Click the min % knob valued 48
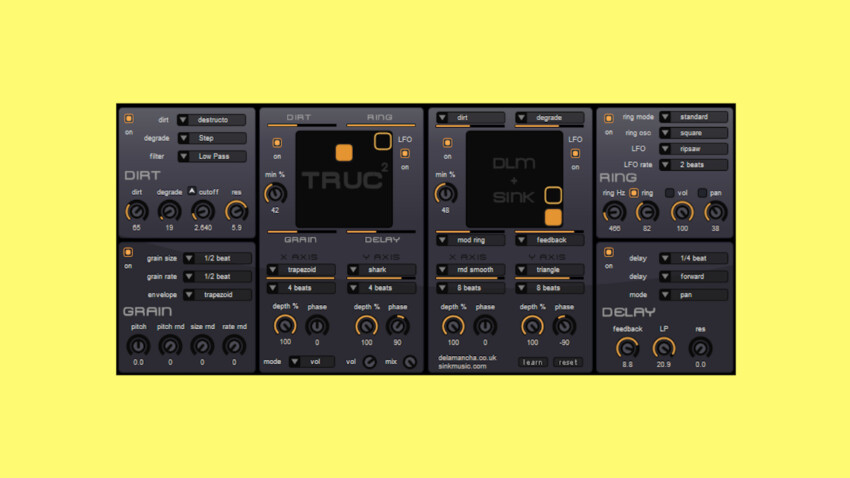850x478 pixels. (x=445, y=193)
